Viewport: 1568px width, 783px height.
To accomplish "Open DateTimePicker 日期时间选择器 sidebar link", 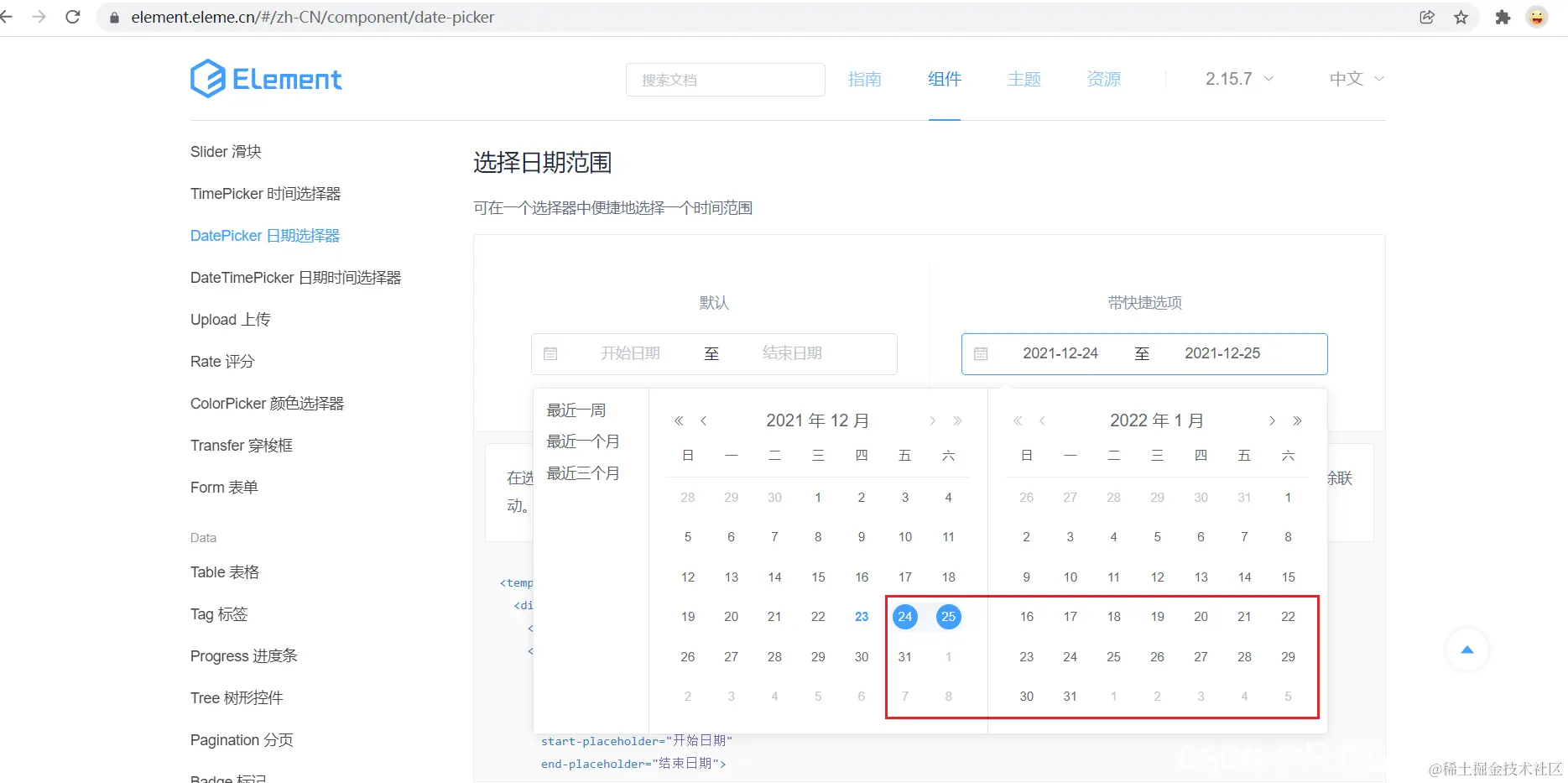I will tap(295, 278).
